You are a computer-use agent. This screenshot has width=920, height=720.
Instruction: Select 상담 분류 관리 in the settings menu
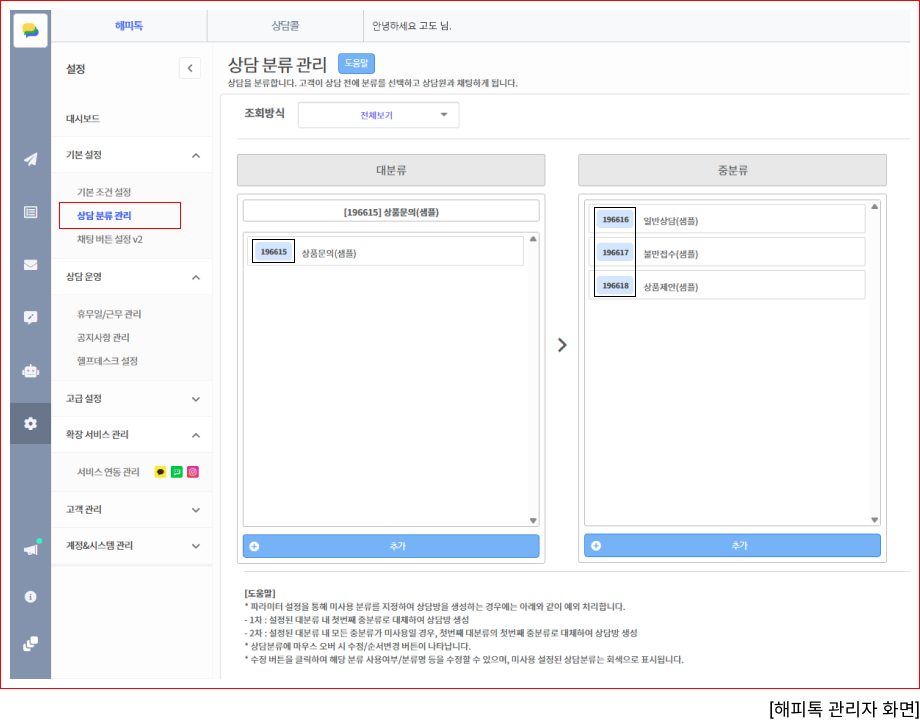104,215
